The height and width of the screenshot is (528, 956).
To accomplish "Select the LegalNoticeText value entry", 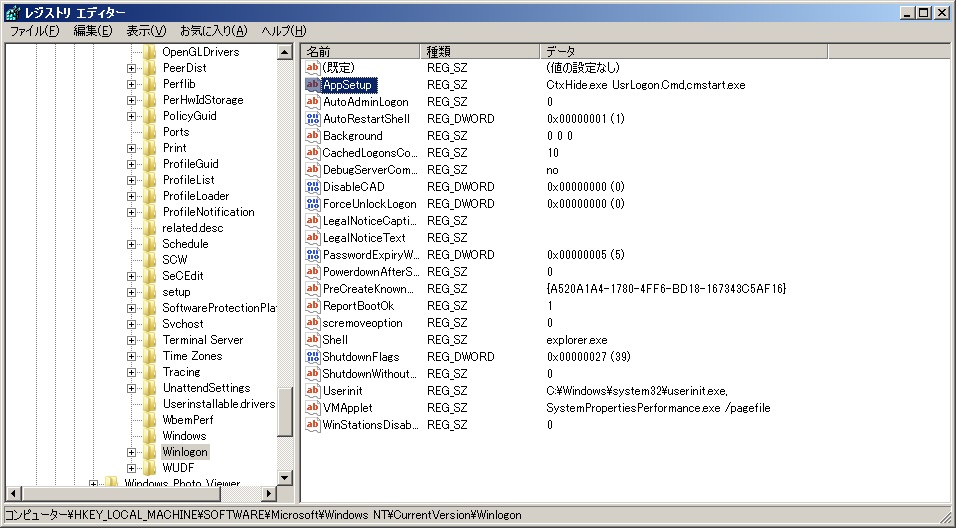I will [x=363, y=238].
